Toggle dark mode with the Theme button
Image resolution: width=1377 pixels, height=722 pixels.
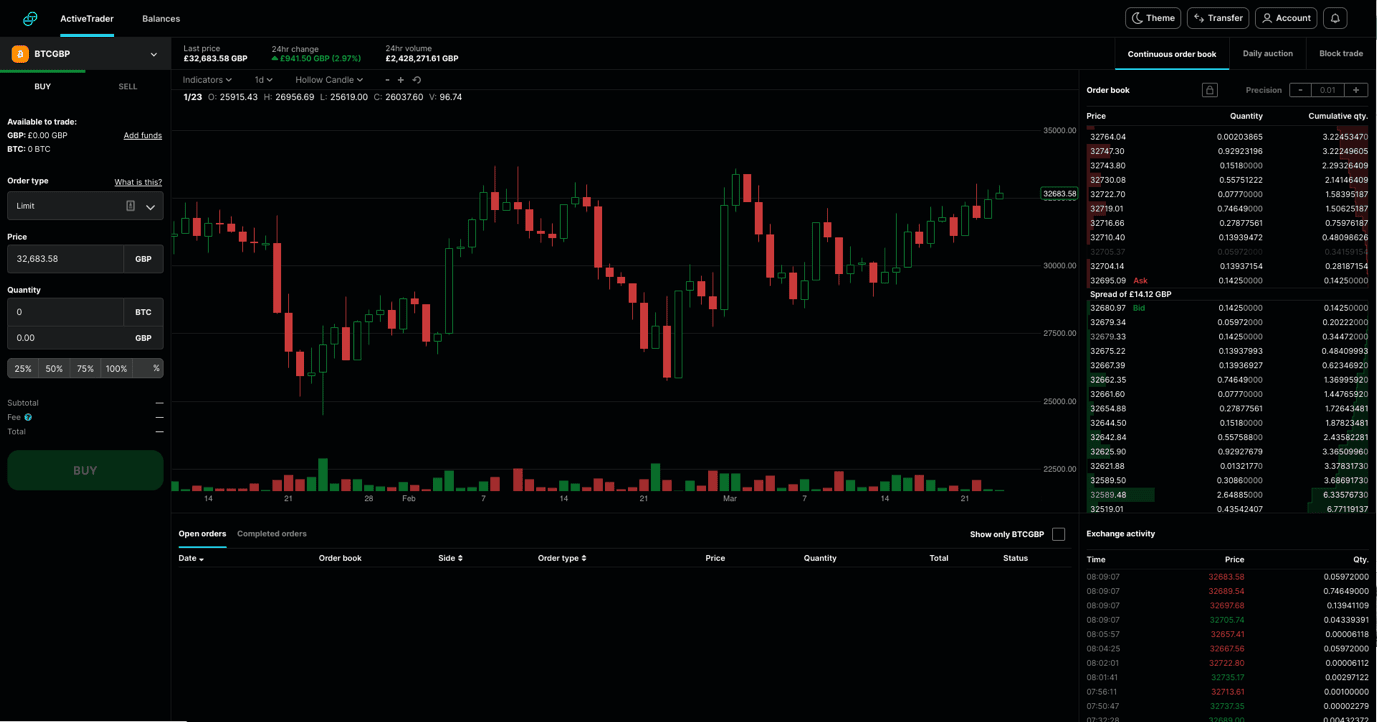[x=1153, y=18]
